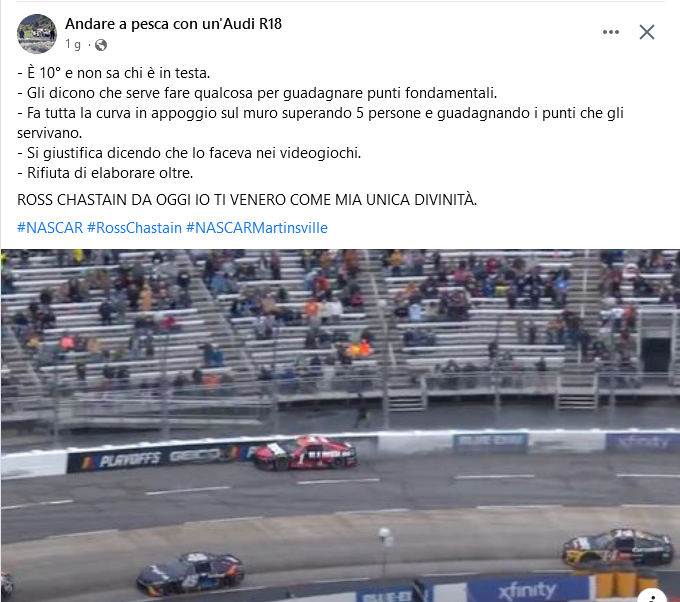Open the page's round profile picture
This screenshot has width=680, height=602.
37,34
